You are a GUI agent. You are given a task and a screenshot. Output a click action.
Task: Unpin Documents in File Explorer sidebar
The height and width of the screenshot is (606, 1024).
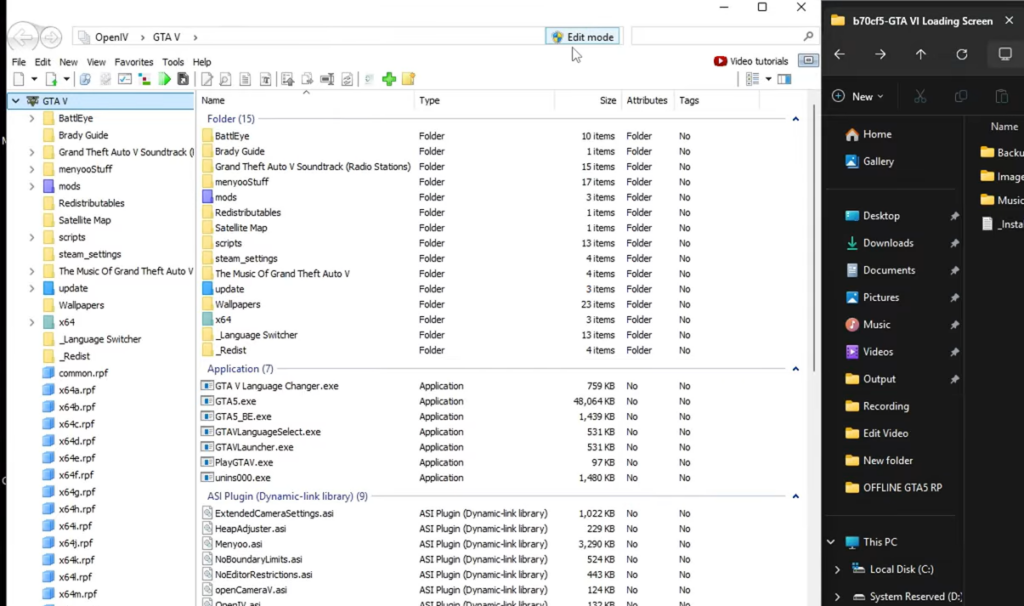click(955, 270)
